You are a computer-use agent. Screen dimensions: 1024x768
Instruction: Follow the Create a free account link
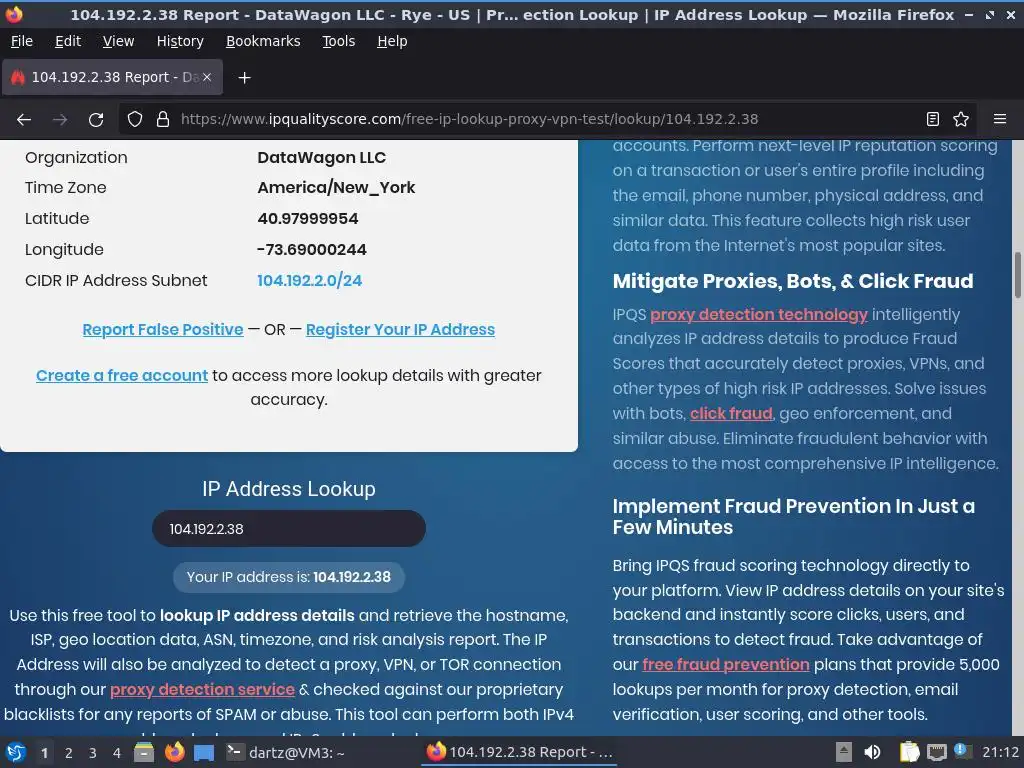122,376
